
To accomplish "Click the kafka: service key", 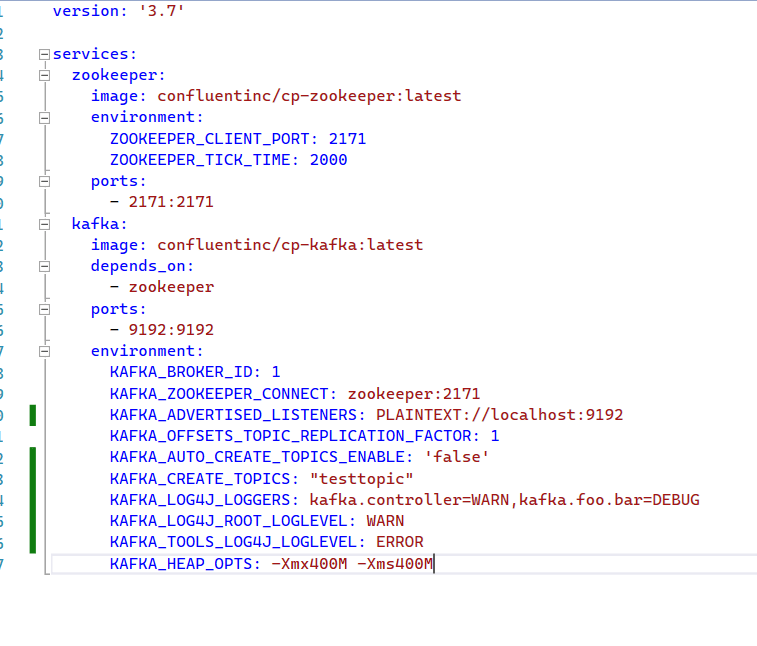I will pos(99,224).
